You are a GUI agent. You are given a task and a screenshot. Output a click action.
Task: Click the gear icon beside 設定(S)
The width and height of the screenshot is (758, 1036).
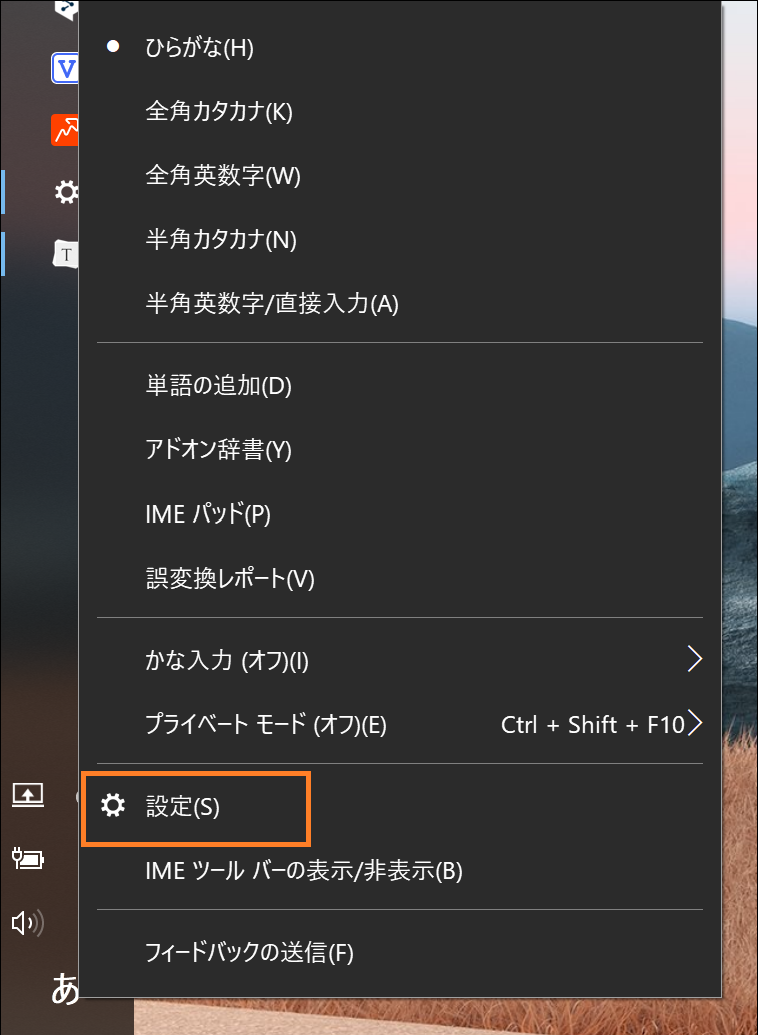coord(113,805)
